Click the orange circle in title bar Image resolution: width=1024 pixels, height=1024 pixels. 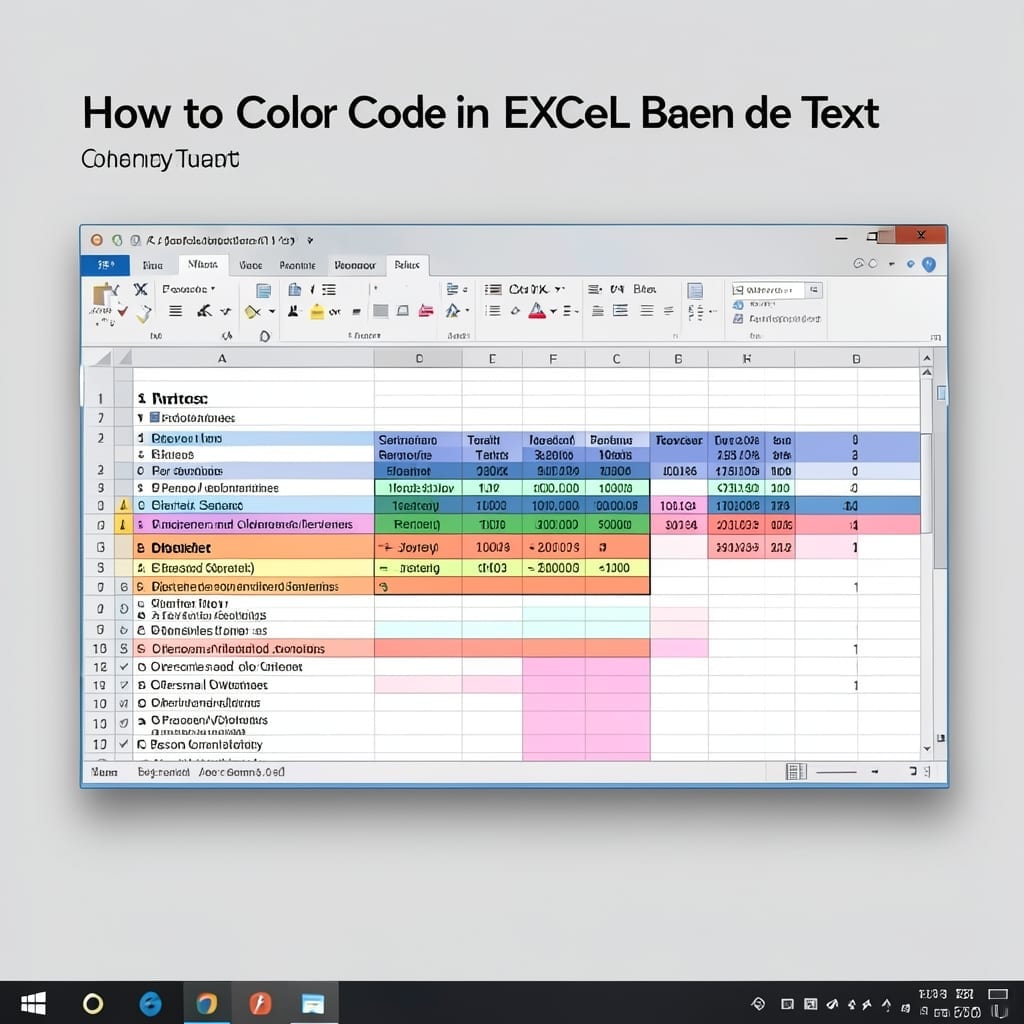pyautogui.click(x=97, y=240)
